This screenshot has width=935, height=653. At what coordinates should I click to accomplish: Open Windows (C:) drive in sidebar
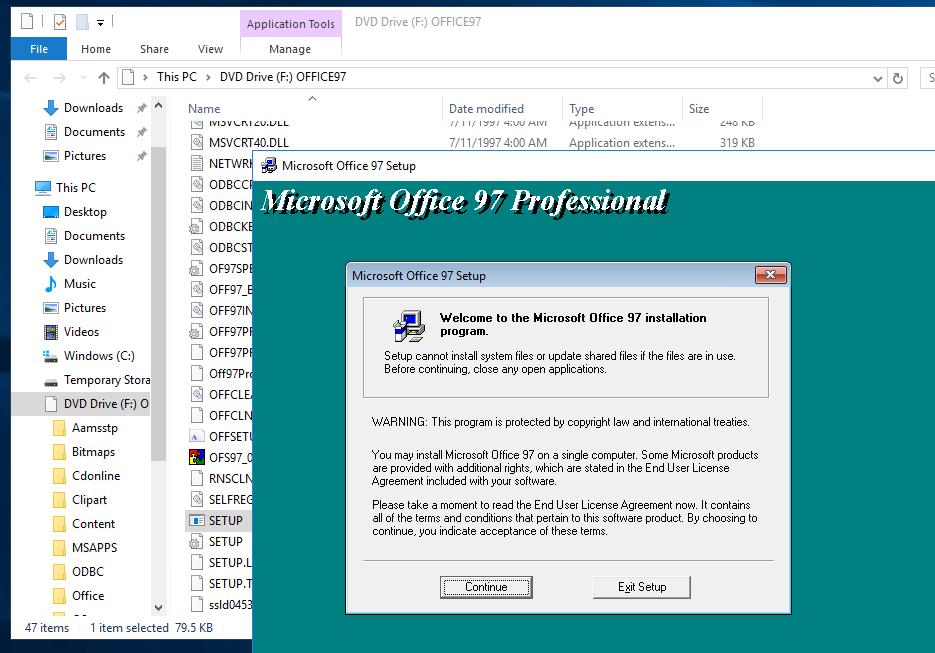coord(99,355)
